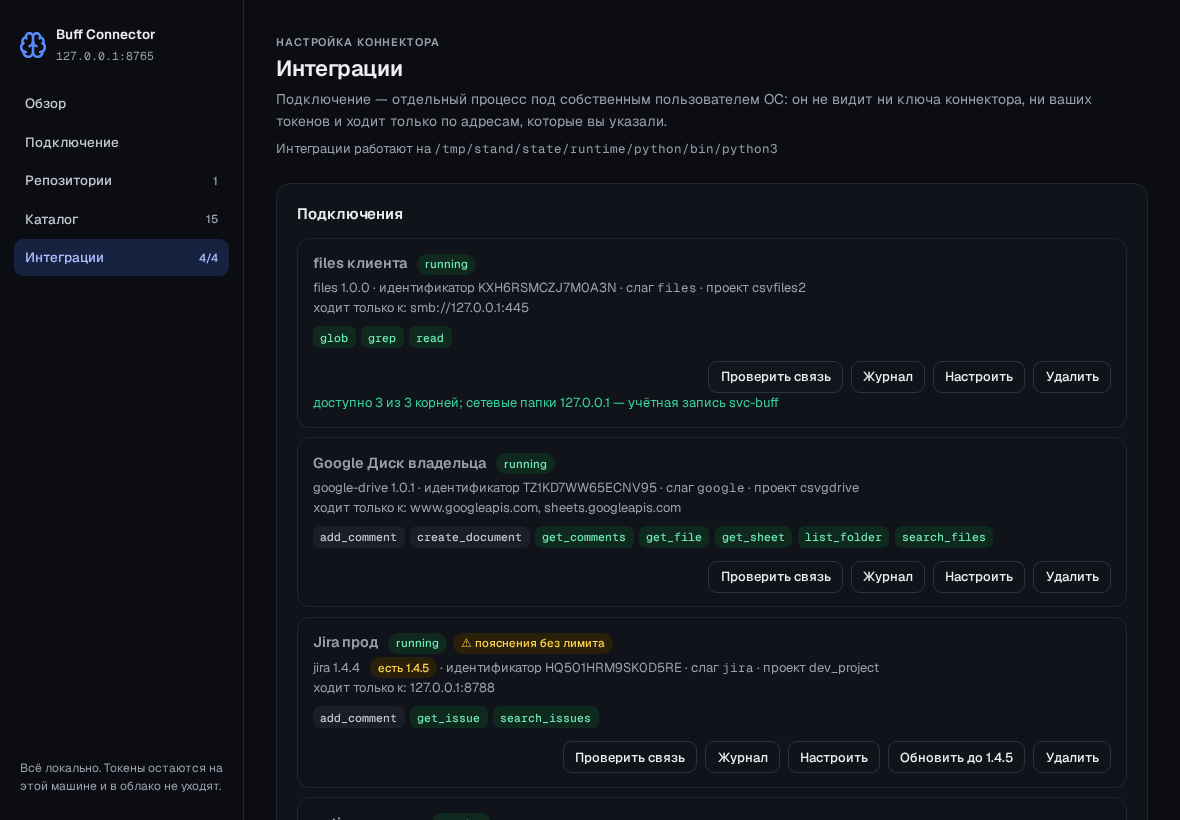1180x820 pixels.
Task: Click the get_issue tool chip
Action: click(449, 718)
